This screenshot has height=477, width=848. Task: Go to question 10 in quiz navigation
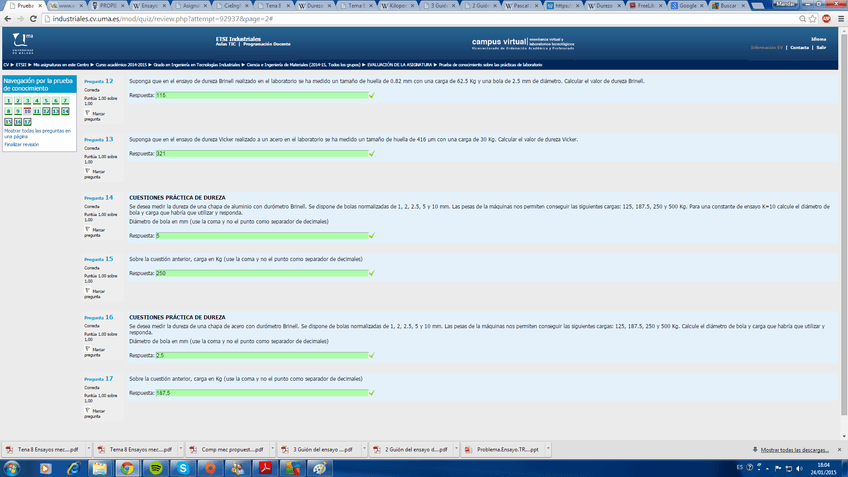[x=27, y=111]
